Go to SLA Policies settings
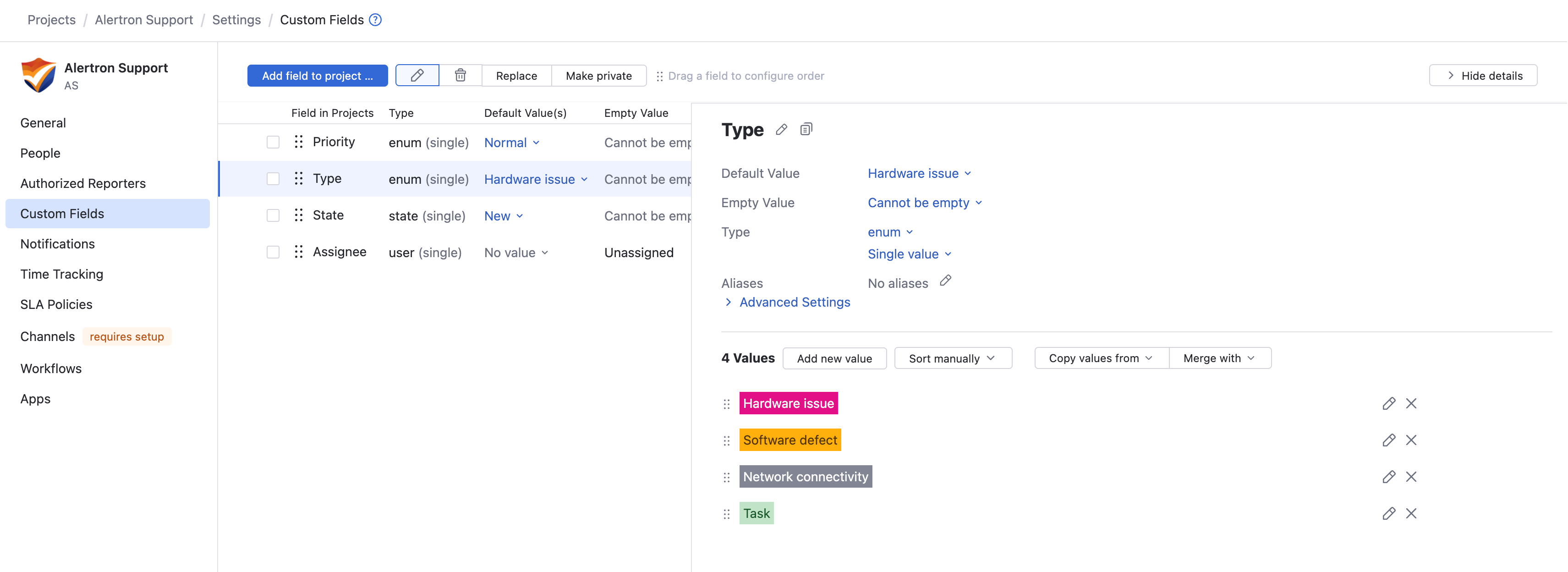 [56, 305]
